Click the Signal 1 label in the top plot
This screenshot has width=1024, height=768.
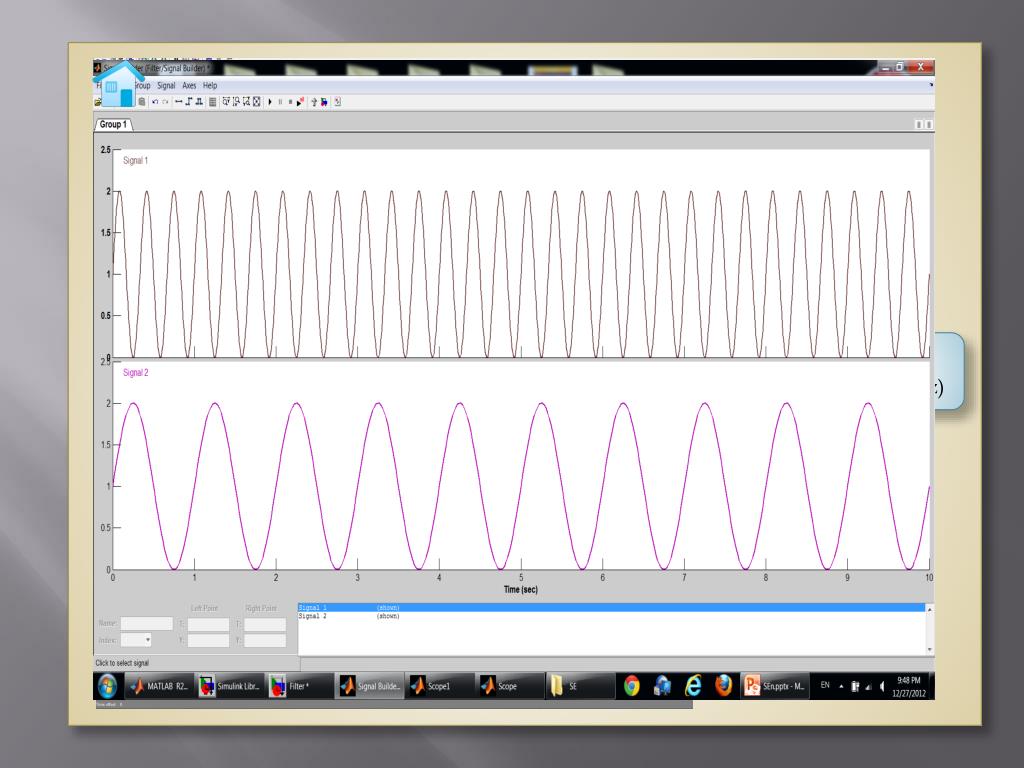[x=135, y=161]
